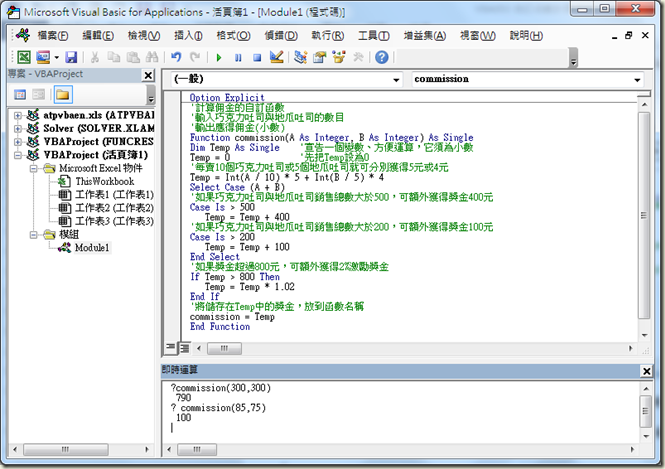Select 工作表1 in project tree
665x469 pixels.
click(114, 195)
